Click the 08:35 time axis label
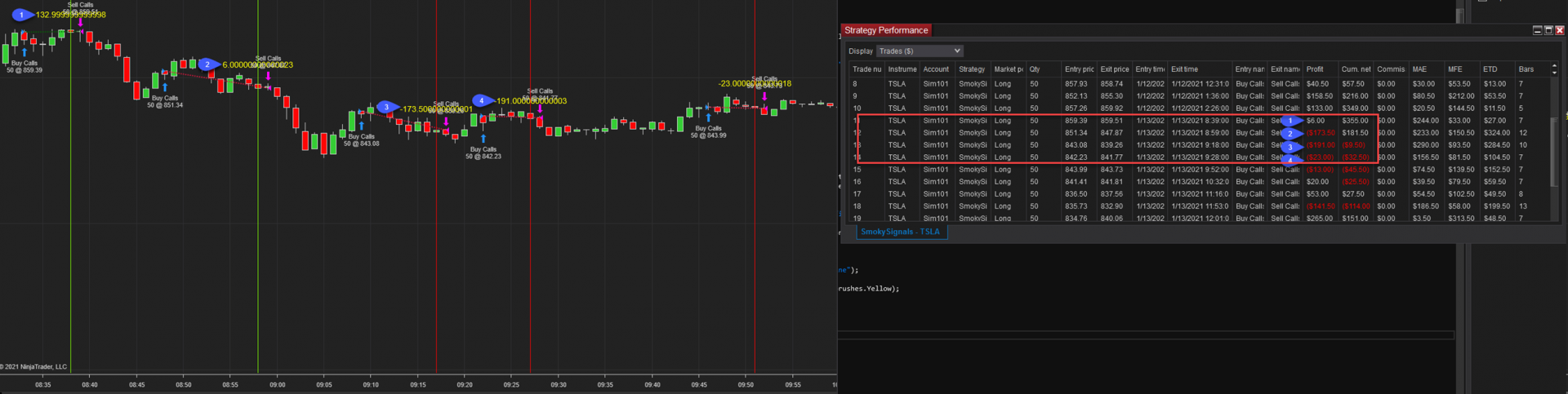 click(x=43, y=384)
